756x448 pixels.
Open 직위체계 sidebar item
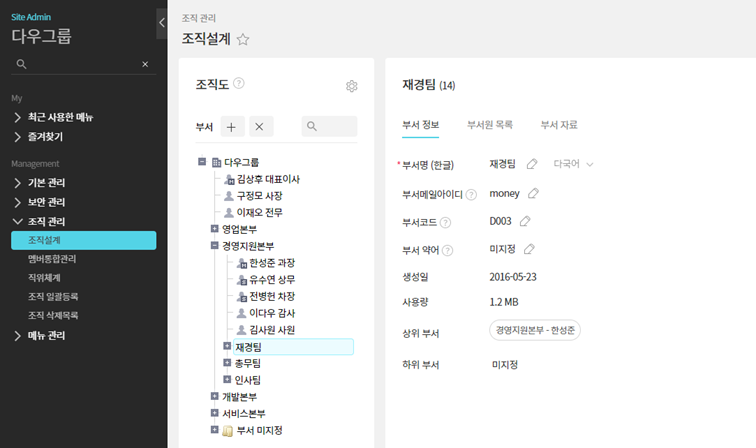pos(44,278)
